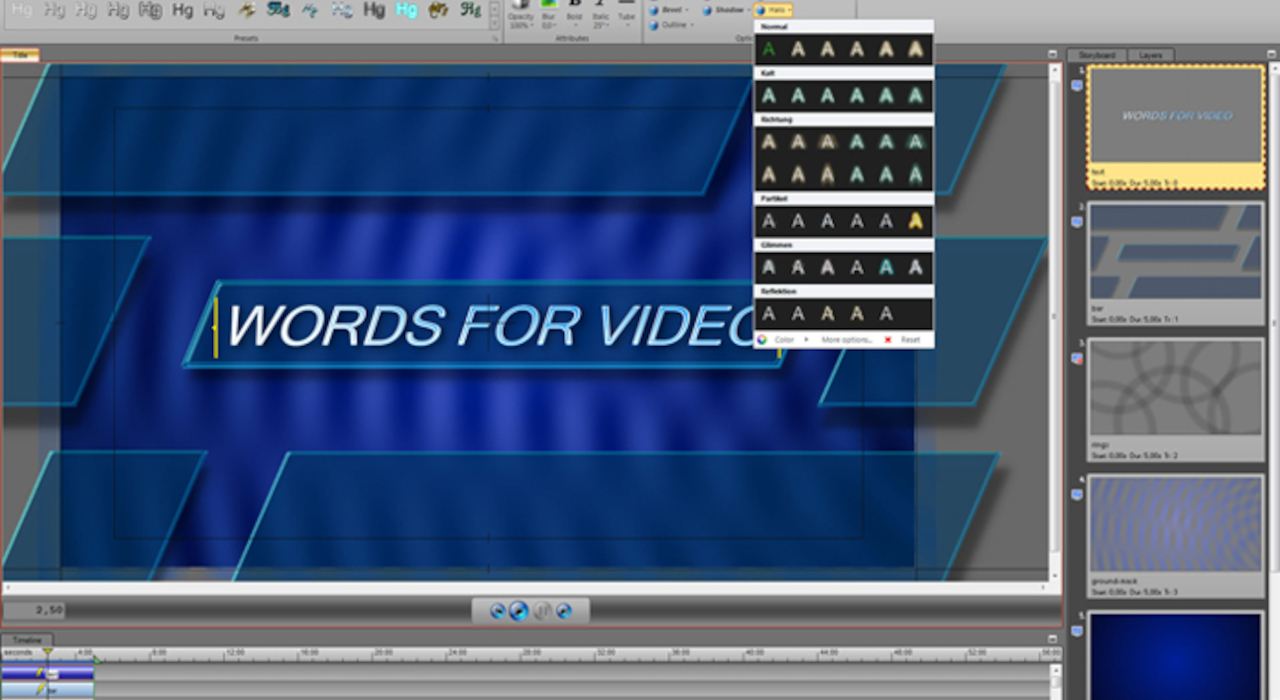Click the Play button in preview controls

pos(518,611)
